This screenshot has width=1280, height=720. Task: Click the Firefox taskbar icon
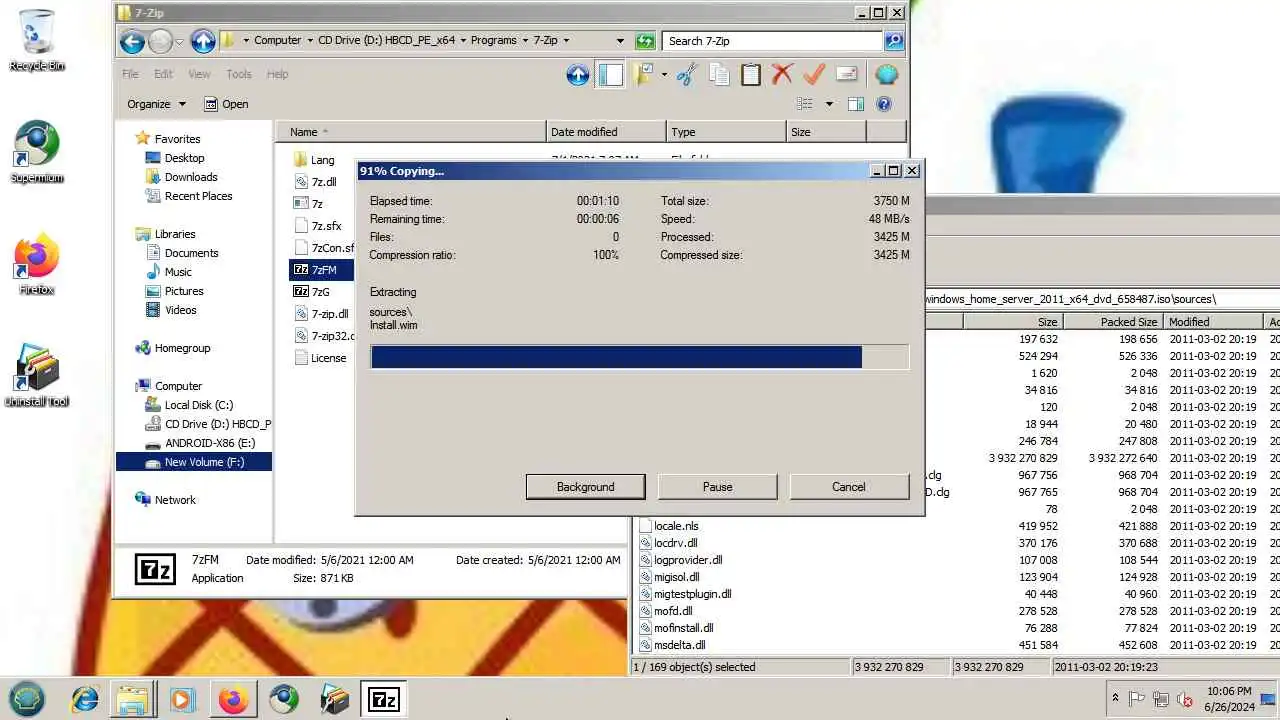point(233,699)
